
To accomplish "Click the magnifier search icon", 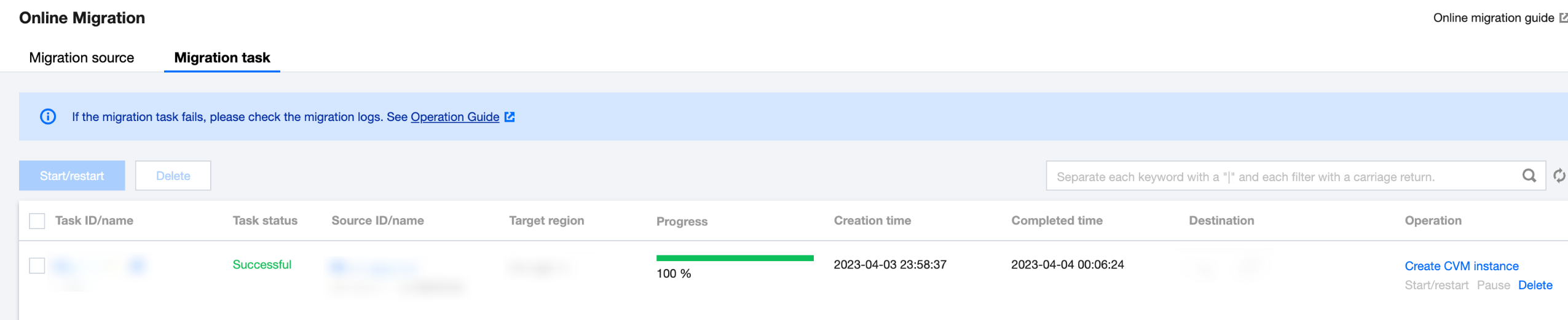I will point(1529,176).
